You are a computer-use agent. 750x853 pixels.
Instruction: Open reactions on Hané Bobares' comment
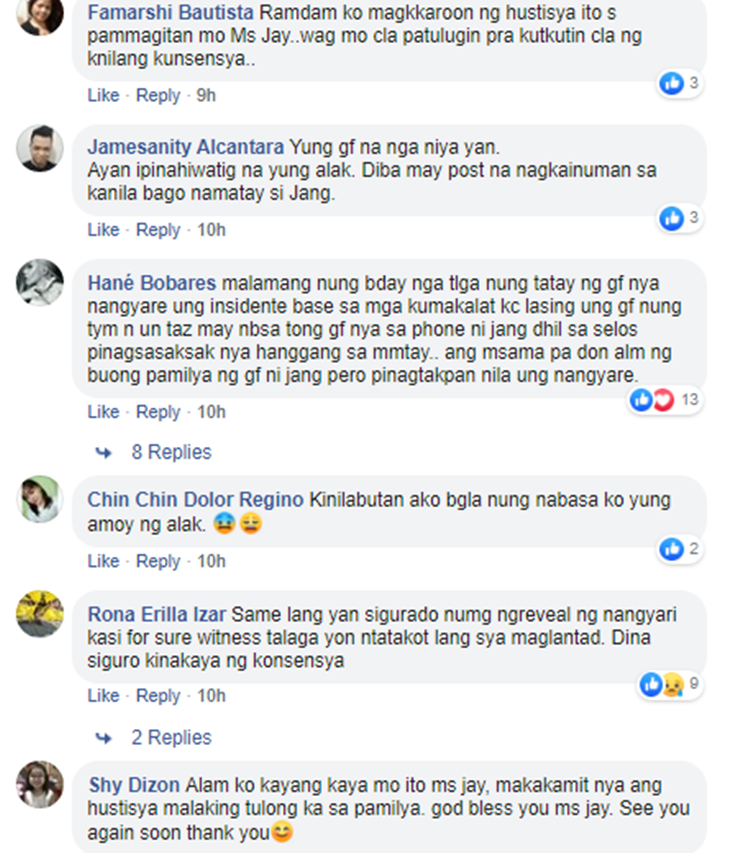(x=664, y=400)
